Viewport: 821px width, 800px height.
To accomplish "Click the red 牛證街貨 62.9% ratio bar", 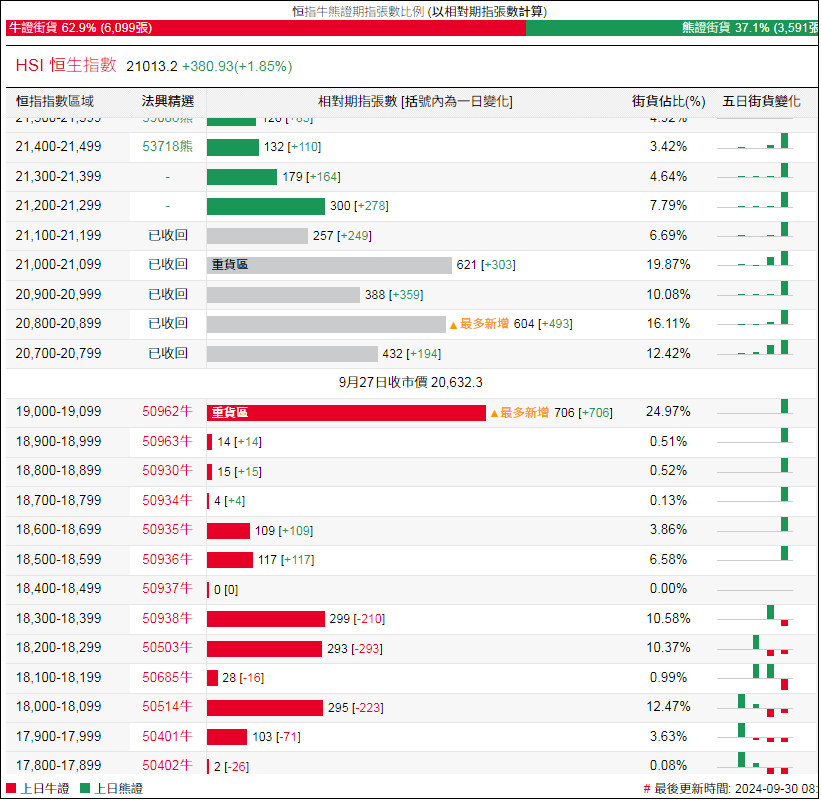I will pyautogui.click(x=265, y=28).
